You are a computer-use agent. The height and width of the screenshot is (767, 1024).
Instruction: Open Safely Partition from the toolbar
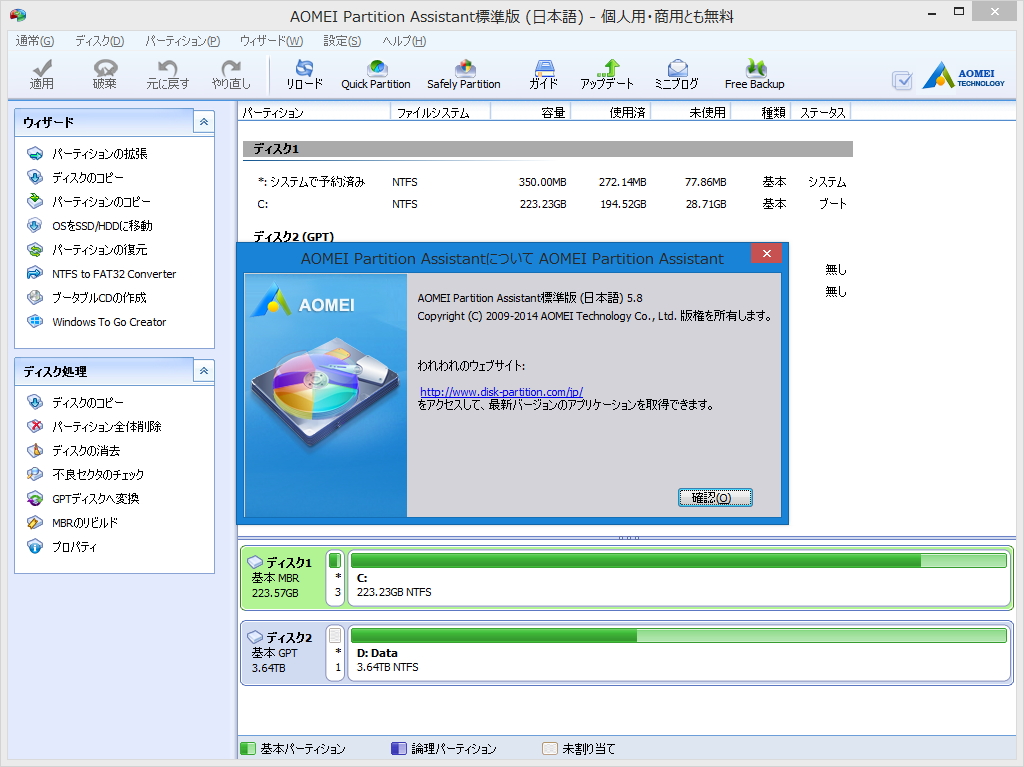[x=464, y=74]
